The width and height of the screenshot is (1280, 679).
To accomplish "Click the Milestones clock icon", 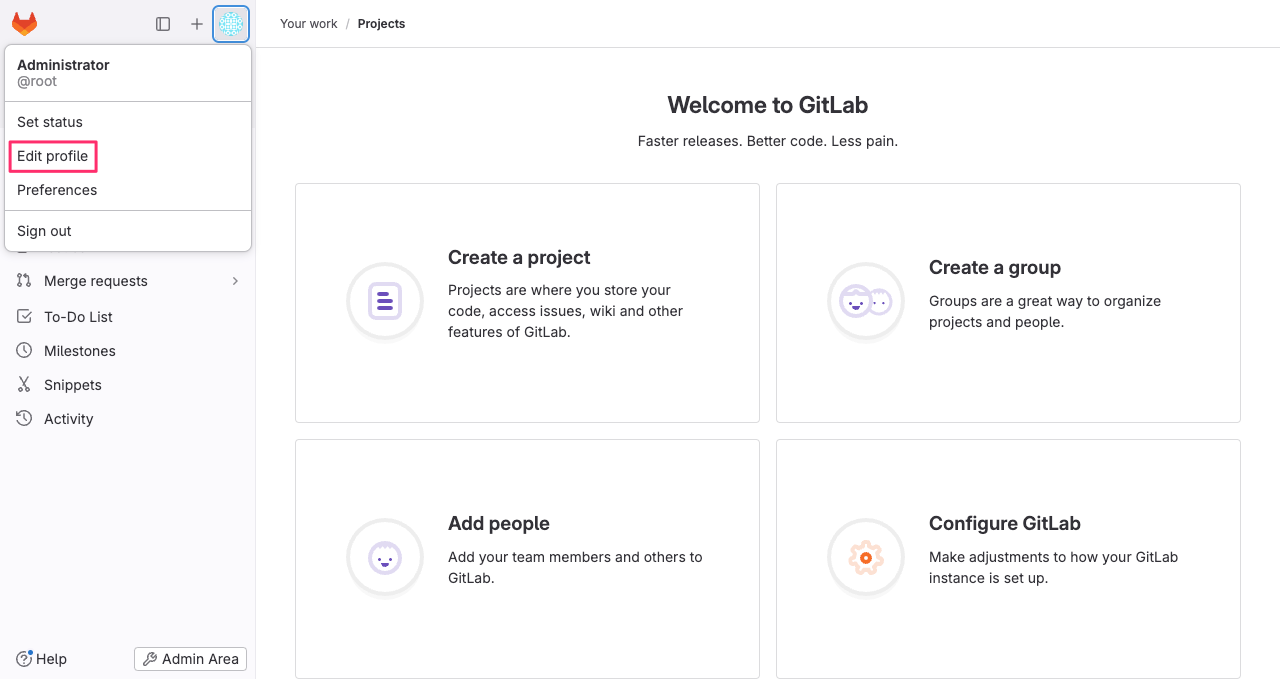I will [x=24, y=351].
